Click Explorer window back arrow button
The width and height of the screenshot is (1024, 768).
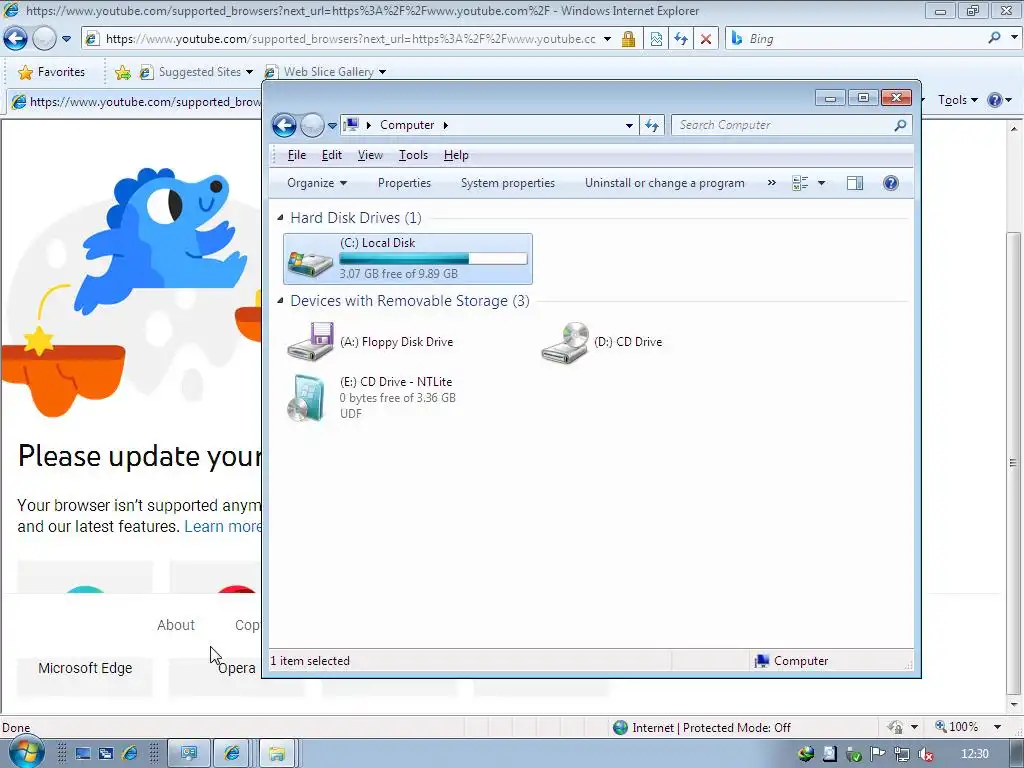click(284, 125)
